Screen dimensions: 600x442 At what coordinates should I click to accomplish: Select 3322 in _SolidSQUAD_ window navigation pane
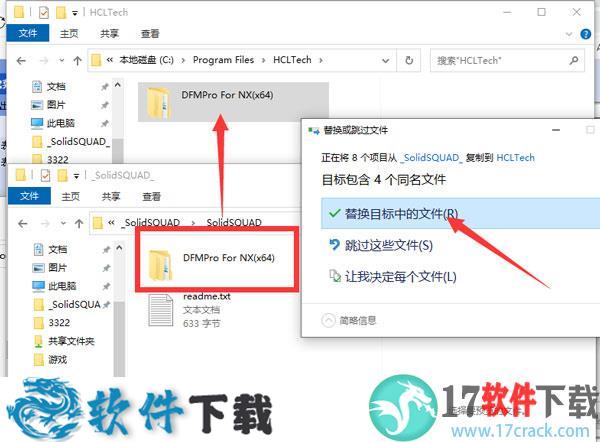click(59, 323)
